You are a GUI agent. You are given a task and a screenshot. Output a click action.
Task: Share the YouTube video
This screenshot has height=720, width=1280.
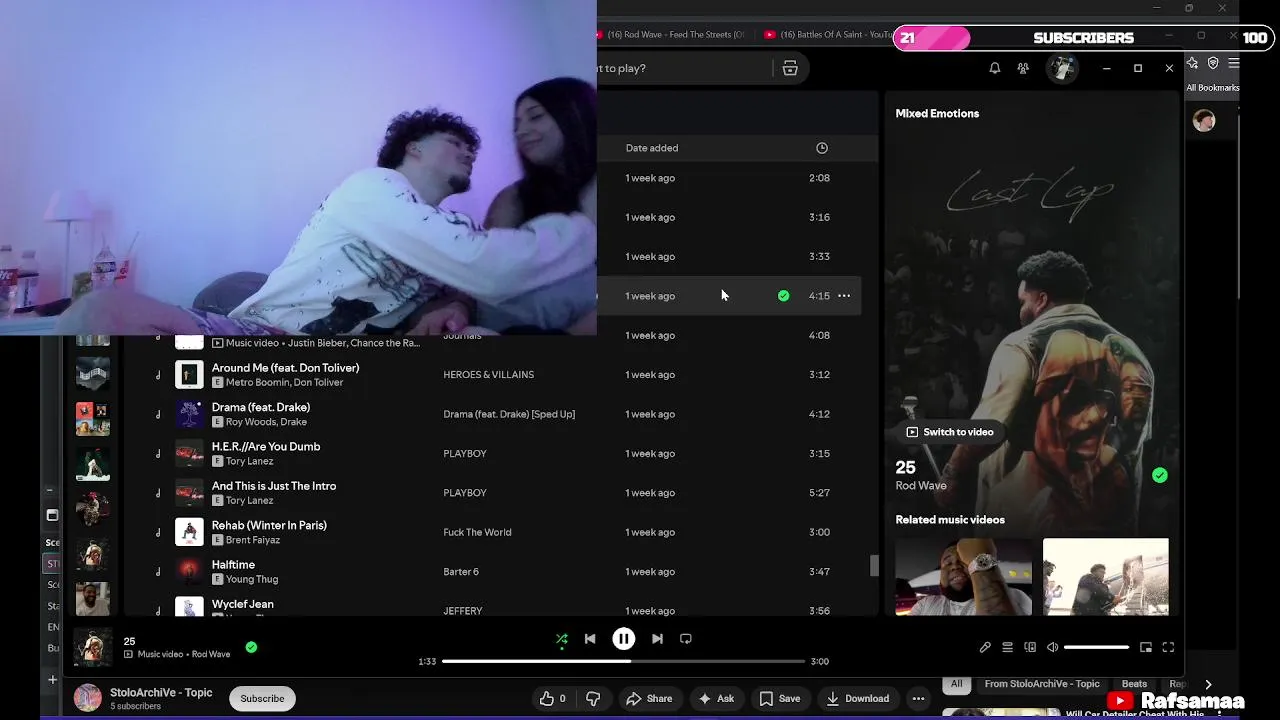[647, 699]
